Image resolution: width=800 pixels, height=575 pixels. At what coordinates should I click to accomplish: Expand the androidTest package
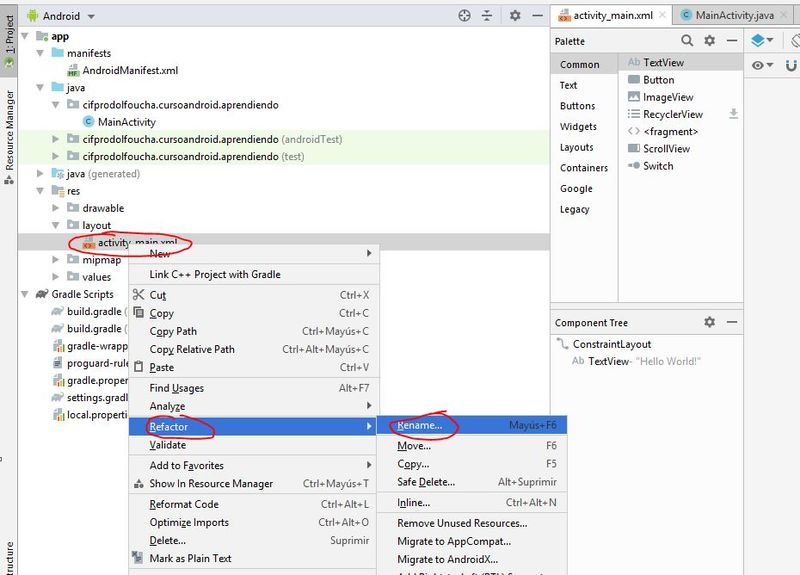pos(55,139)
